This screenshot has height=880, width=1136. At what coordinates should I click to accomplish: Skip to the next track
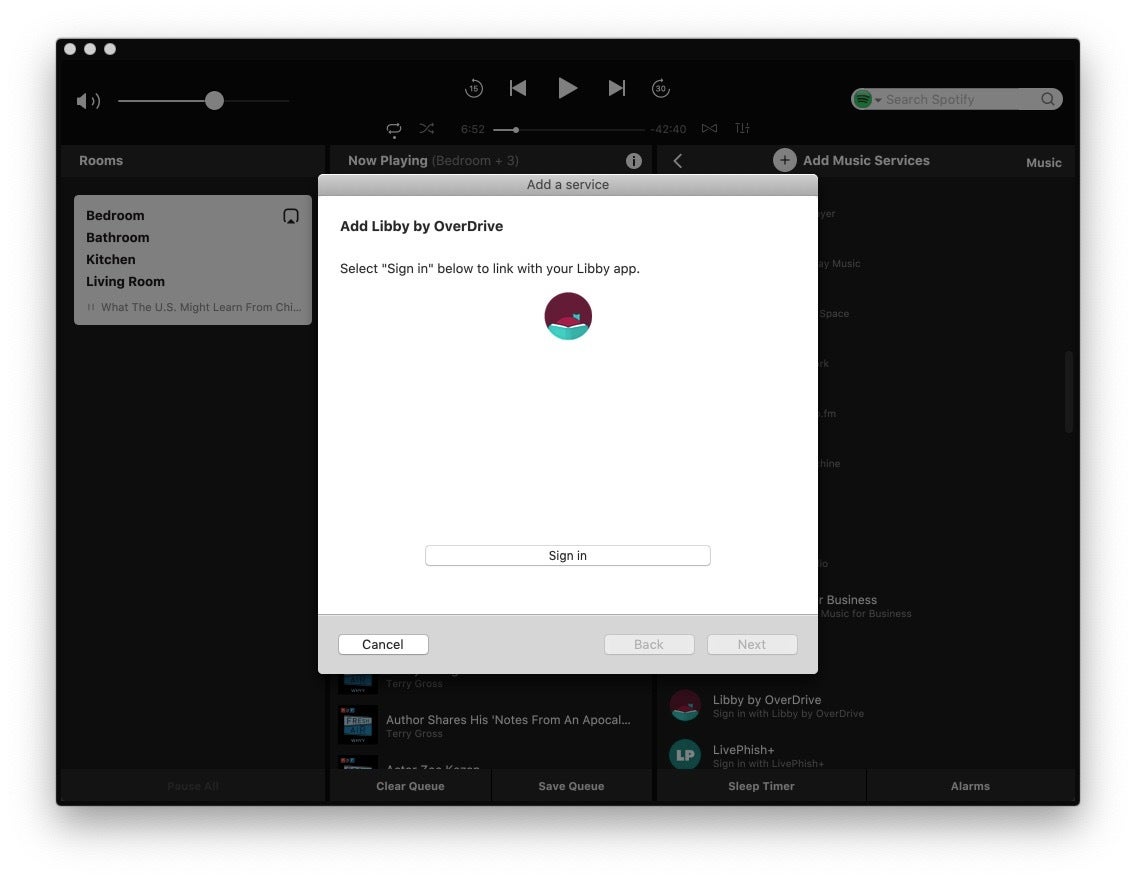coord(617,88)
